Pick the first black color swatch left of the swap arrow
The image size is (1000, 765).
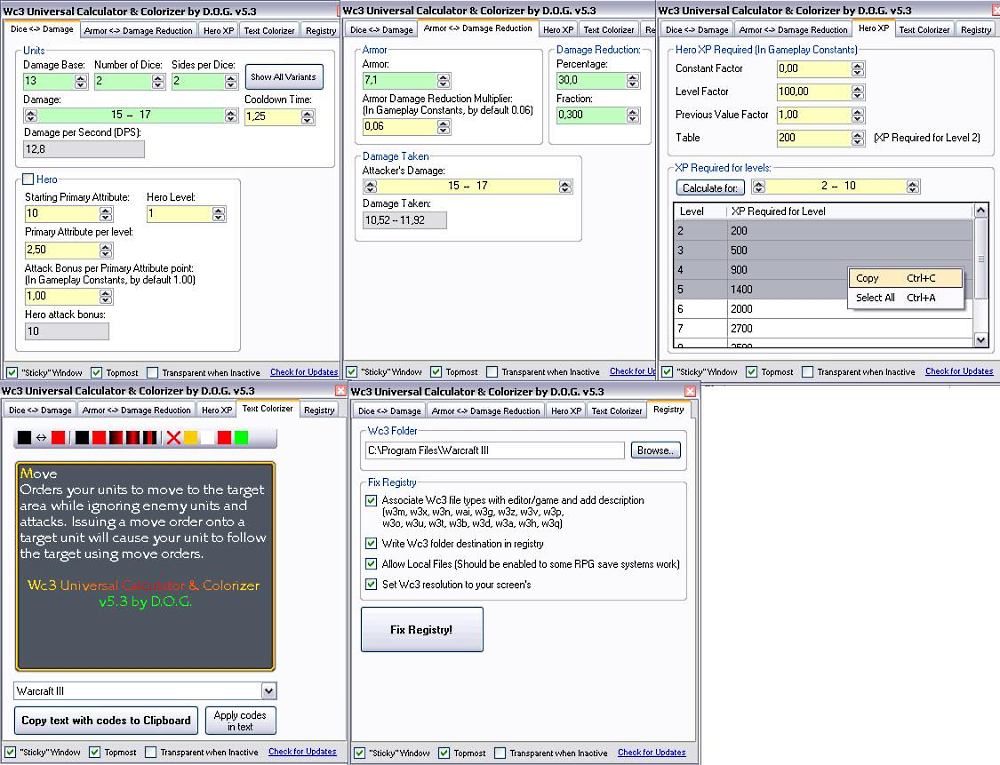24,438
